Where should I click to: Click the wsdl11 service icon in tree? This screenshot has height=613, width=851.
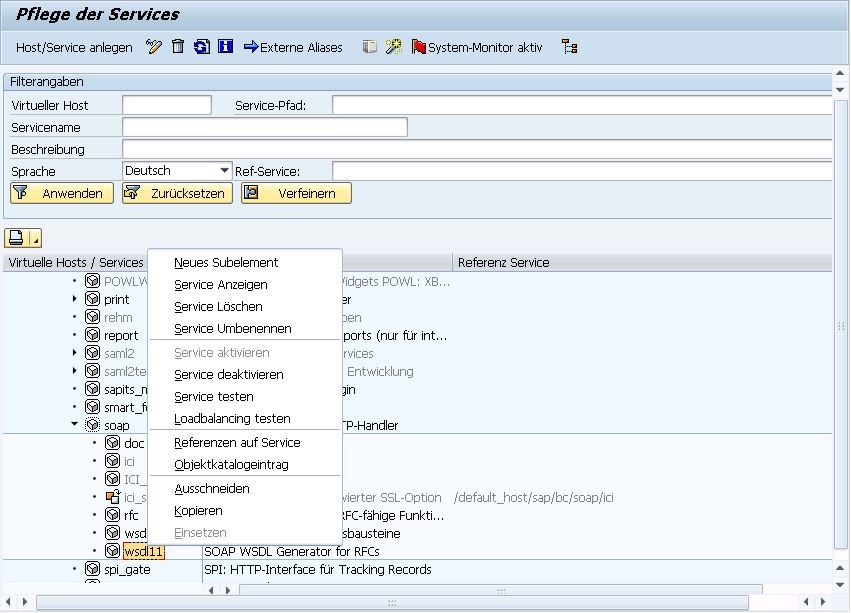tap(113, 550)
